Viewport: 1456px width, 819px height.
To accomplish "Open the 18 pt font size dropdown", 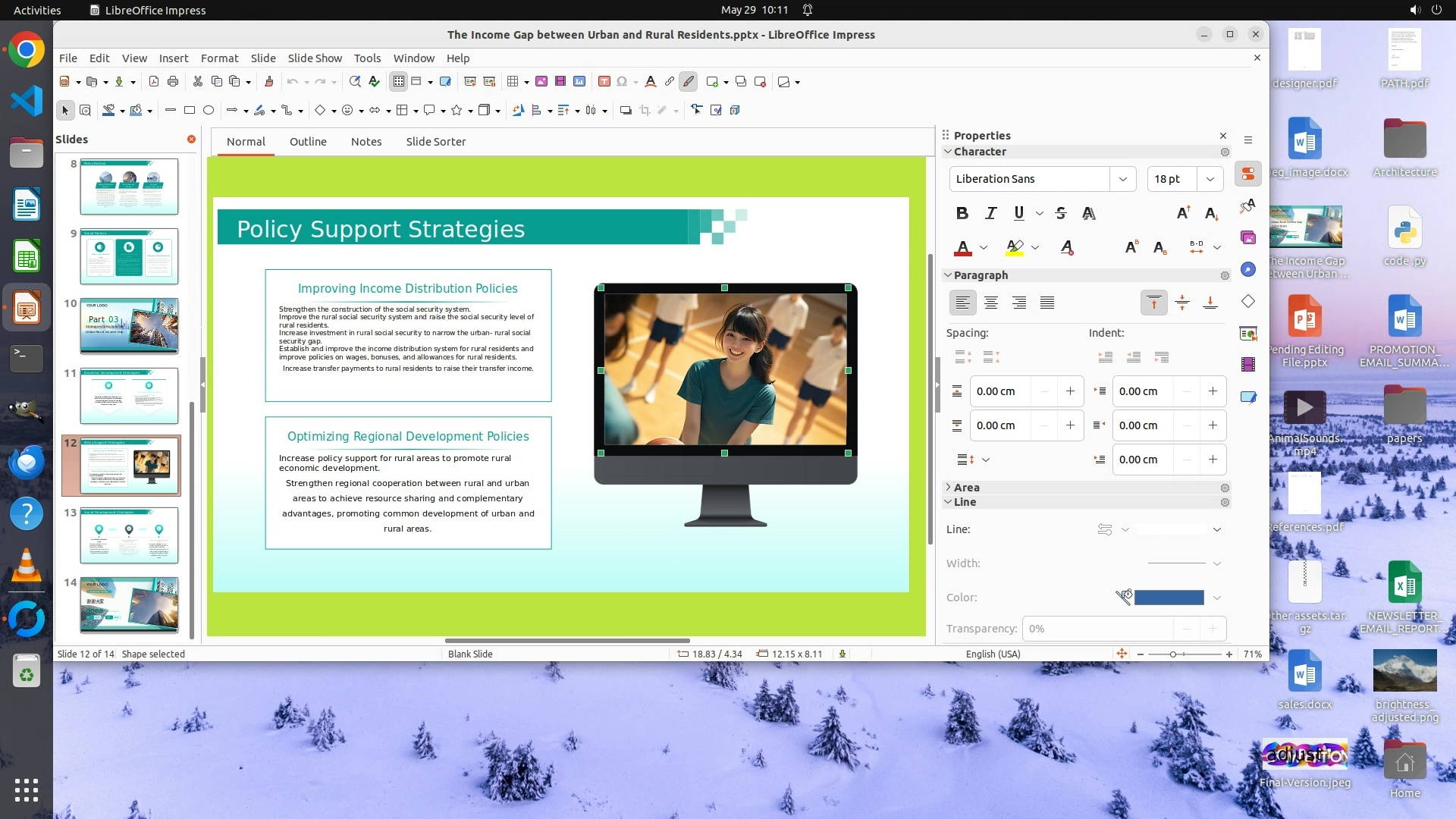I will coord(1210,179).
